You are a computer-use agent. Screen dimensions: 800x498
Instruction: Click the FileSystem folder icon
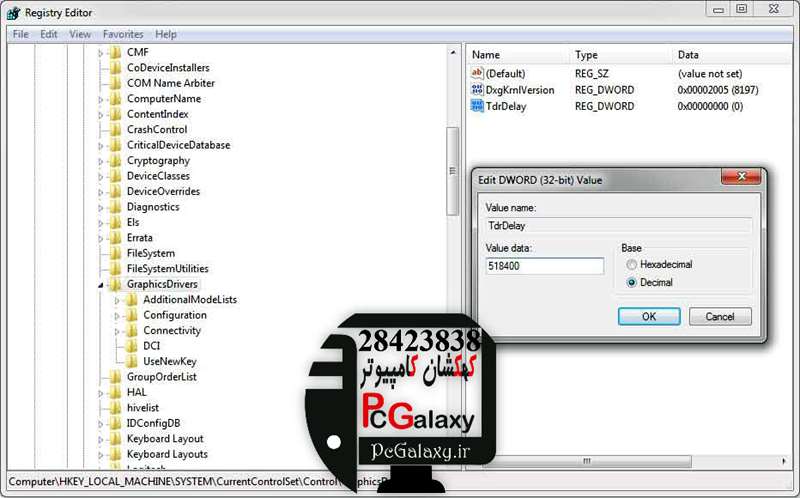point(116,253)
